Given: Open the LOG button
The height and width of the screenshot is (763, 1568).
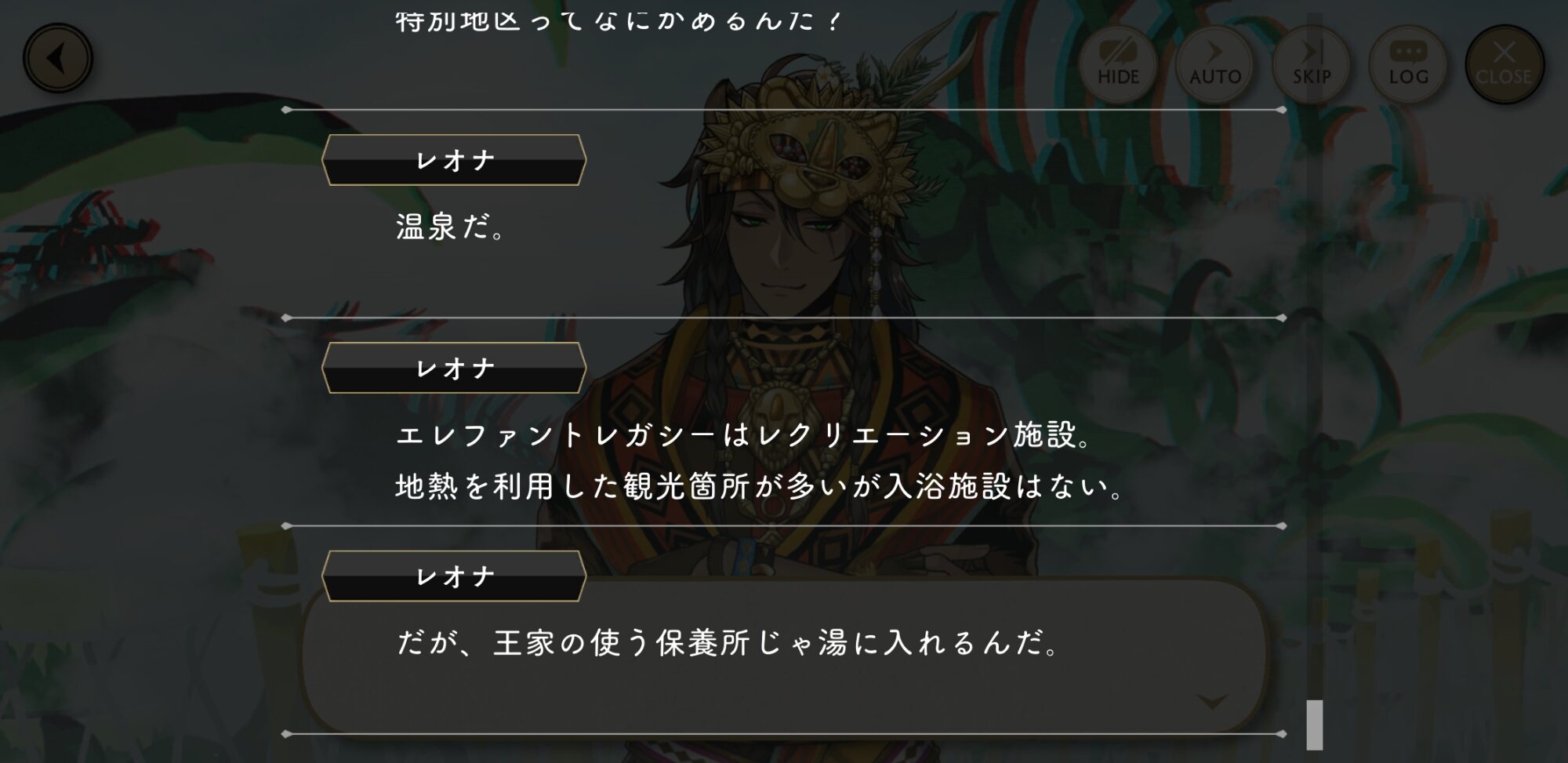Looking at the screenshot, I should coord(1408,64).
